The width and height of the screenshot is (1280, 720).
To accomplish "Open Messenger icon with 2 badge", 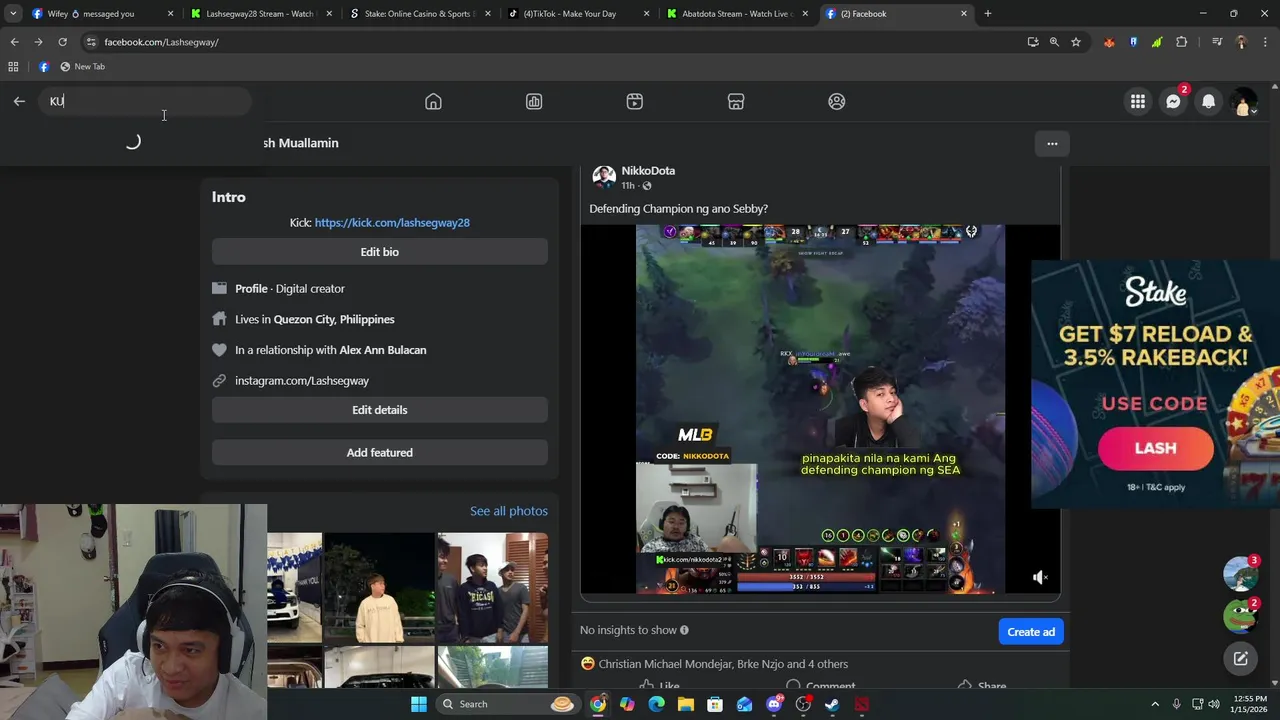I will [x=1173, y=101].
